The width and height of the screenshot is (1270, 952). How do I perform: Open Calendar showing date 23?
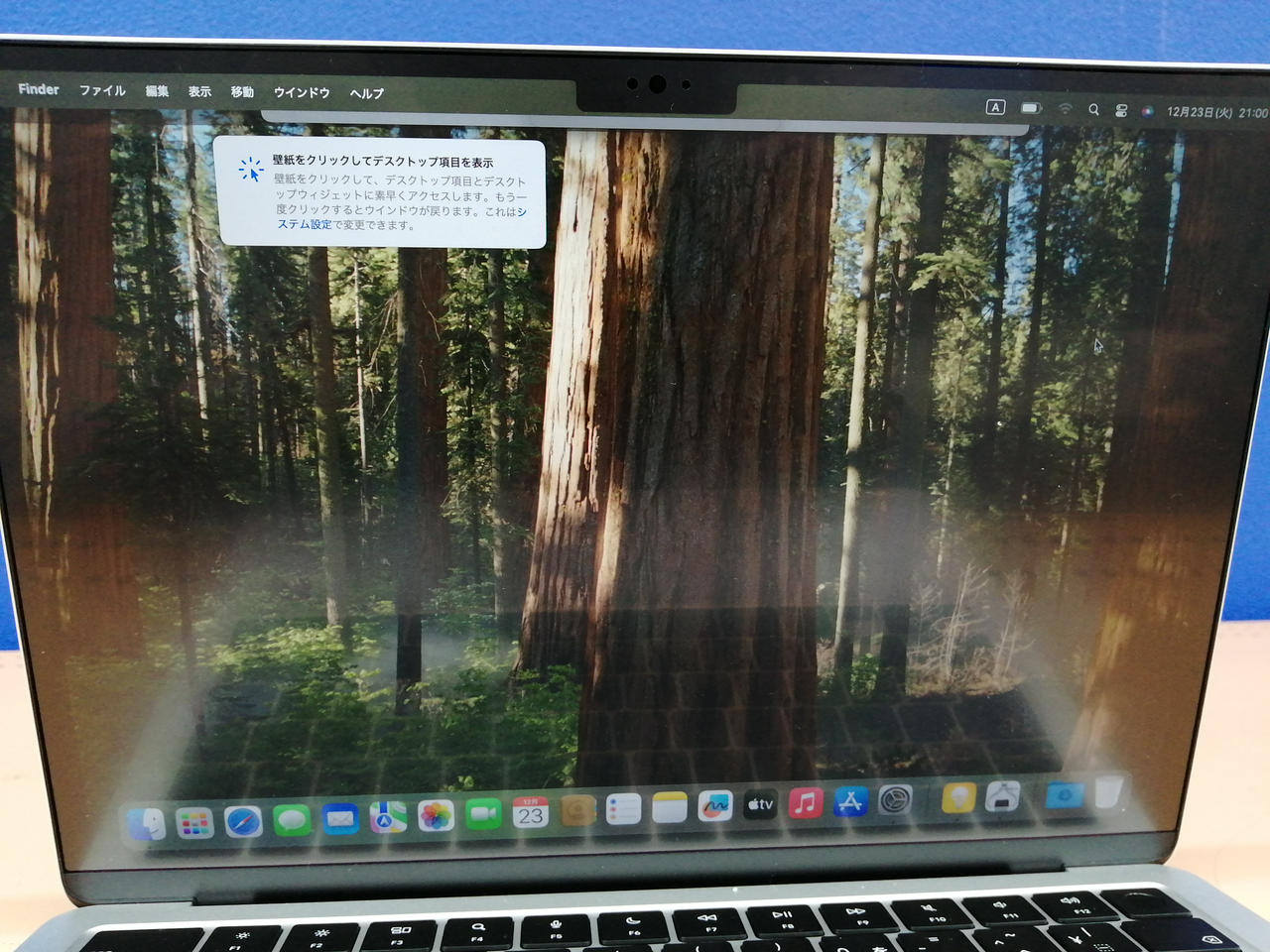(x=531, y=813)
